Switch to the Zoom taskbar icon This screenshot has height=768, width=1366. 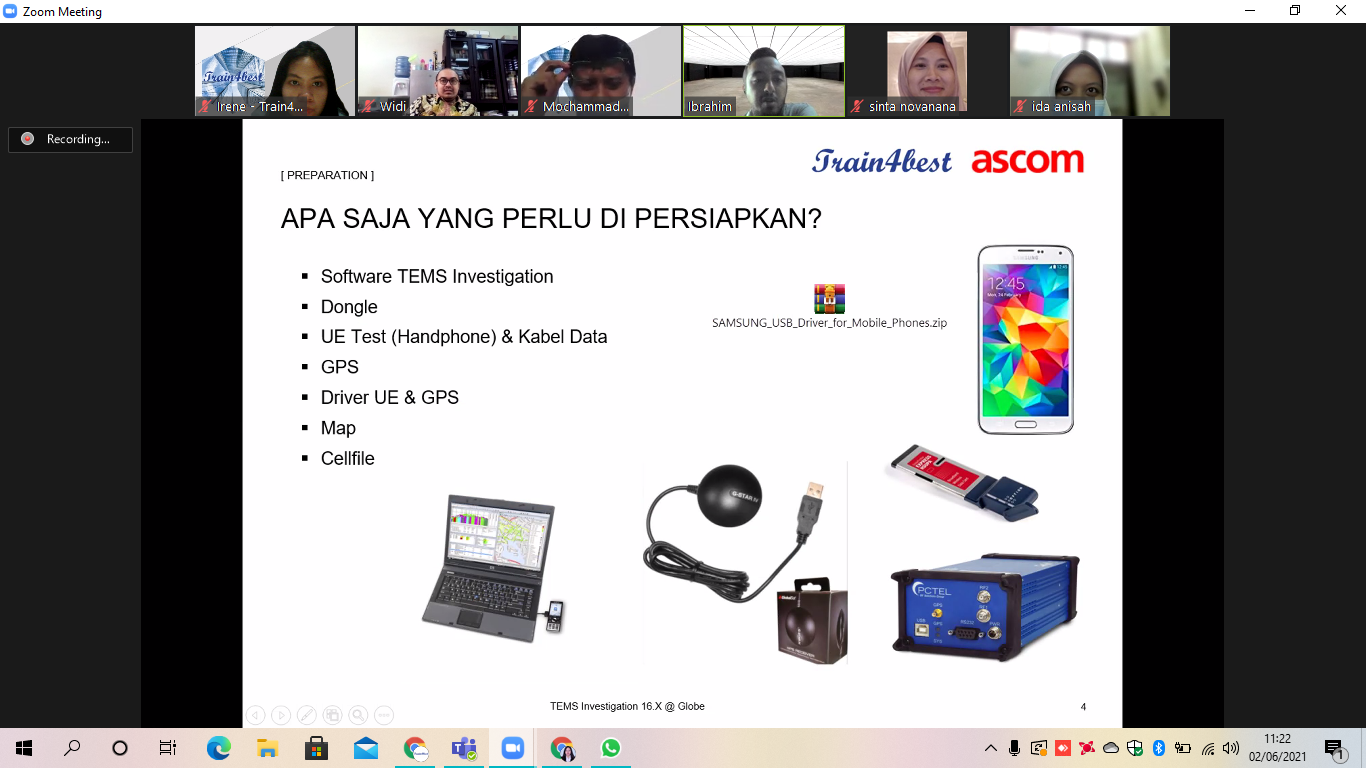coord(513,748)
